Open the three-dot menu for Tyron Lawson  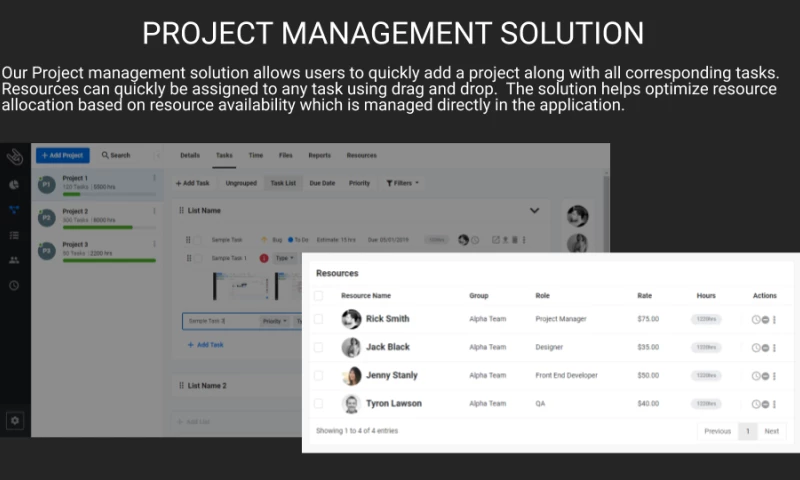click(774, 404)
